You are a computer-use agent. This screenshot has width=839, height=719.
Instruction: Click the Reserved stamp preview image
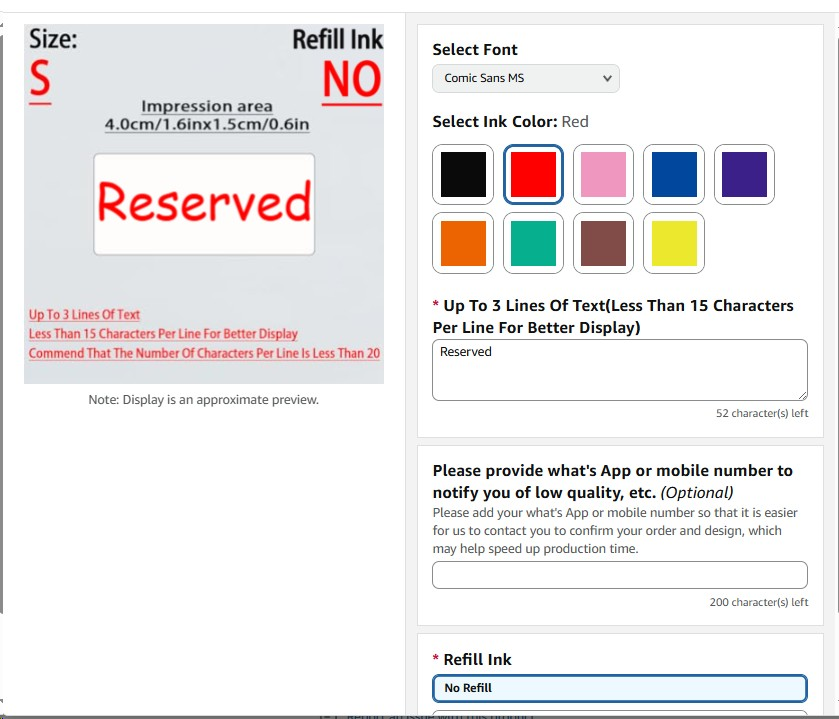[204, 204]
